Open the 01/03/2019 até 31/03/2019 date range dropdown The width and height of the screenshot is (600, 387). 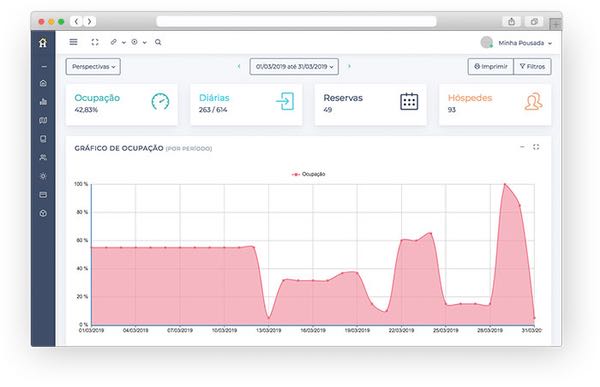(x=294, y=67)
